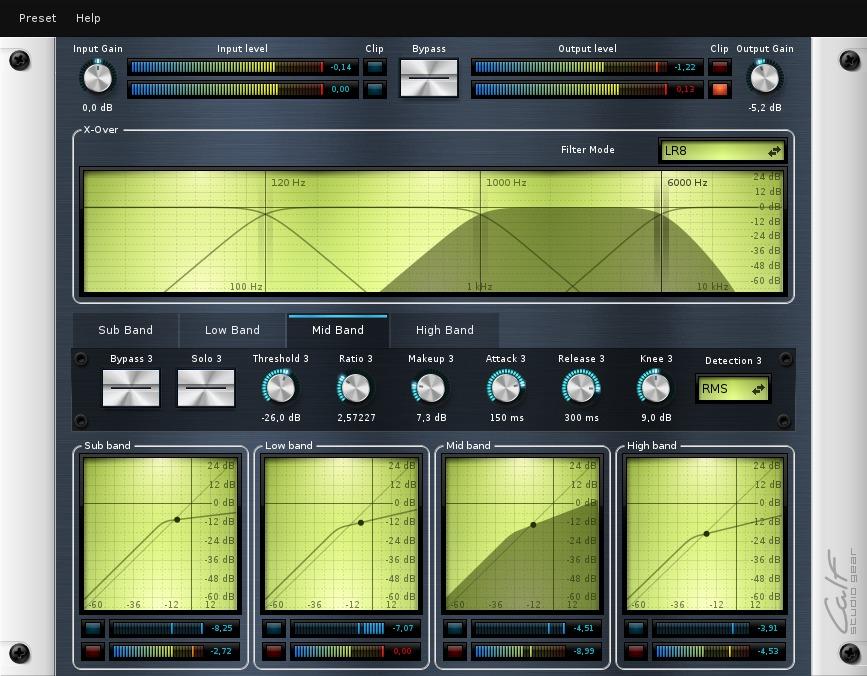867x676 pixels.
Task: Enable the Solo 3 switch
Action: tap(206, 388)
